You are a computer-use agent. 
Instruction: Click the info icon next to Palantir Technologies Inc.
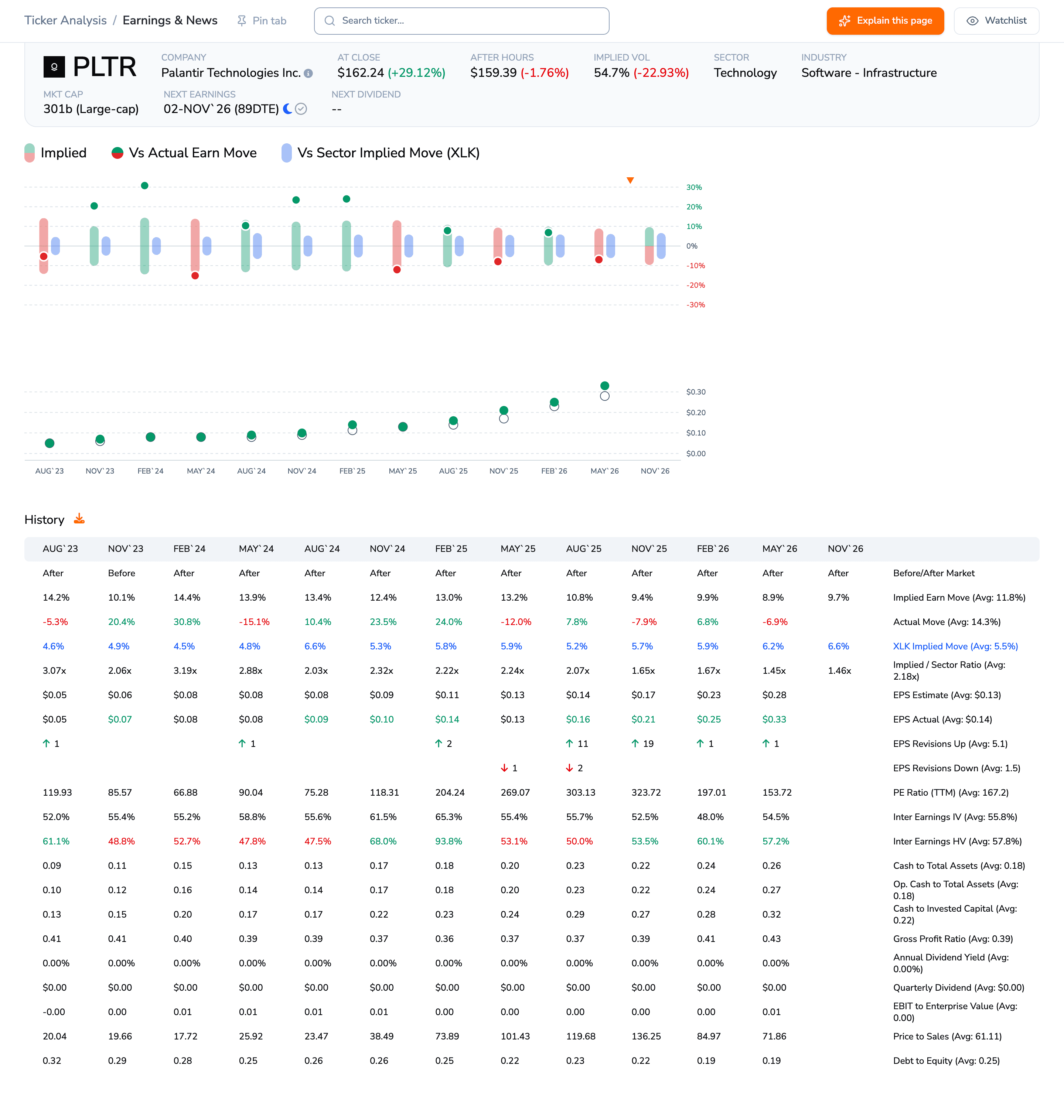(308, 73)
